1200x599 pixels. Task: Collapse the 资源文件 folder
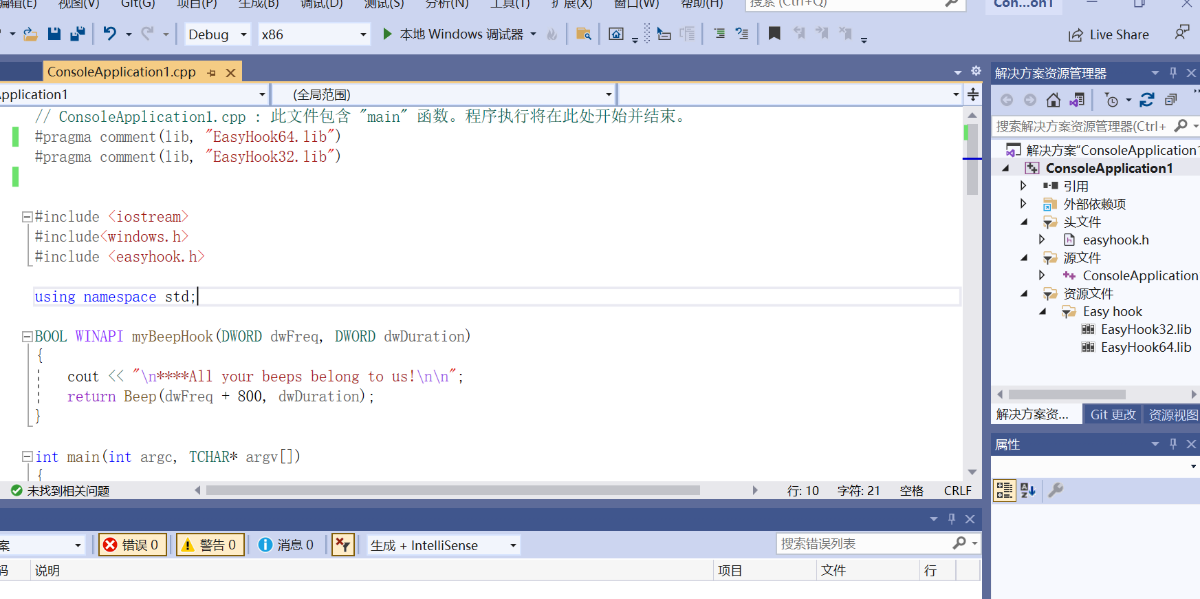pos(1023,294)
